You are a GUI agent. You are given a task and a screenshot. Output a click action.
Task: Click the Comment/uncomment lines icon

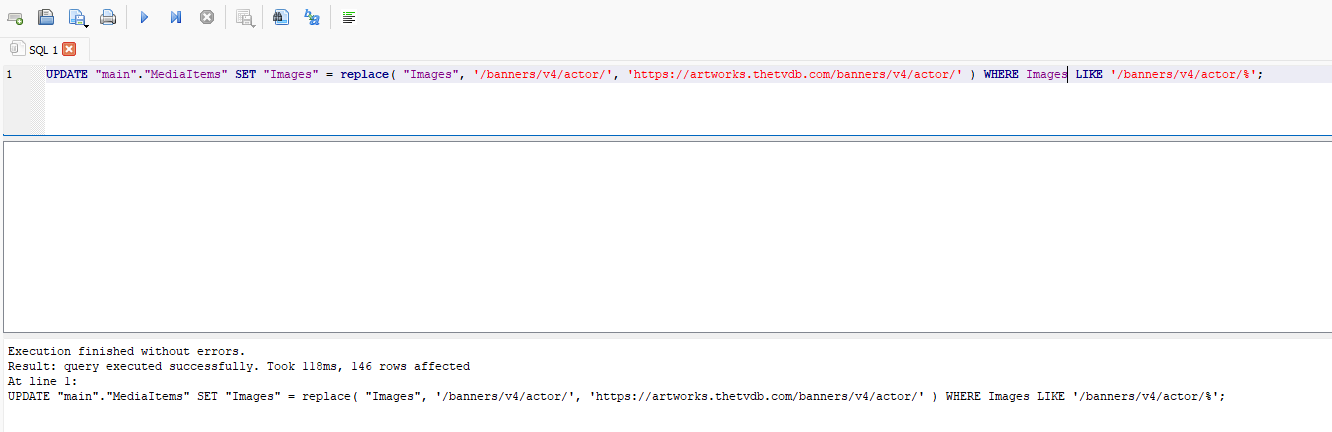[348, 17]
